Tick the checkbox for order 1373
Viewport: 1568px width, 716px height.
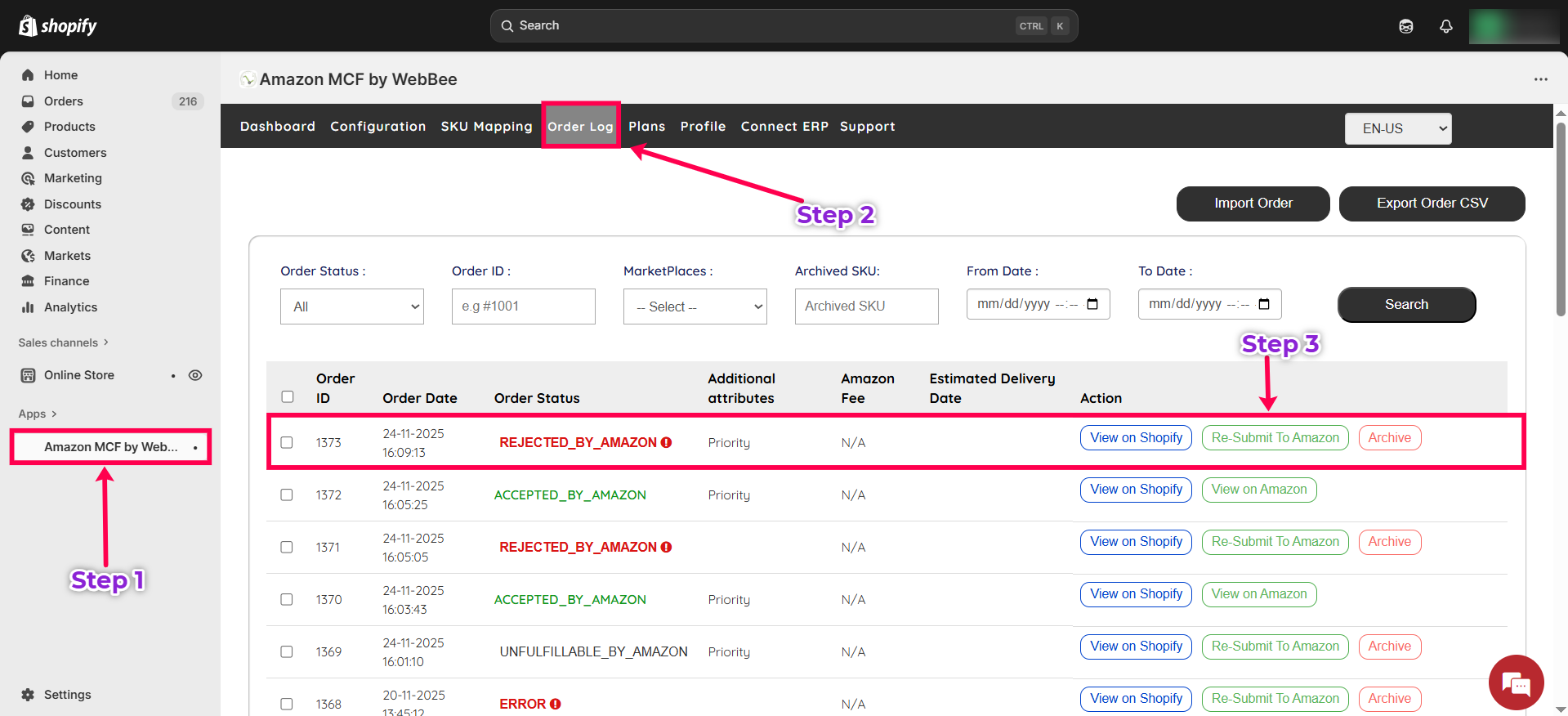[x=287, y=442]
